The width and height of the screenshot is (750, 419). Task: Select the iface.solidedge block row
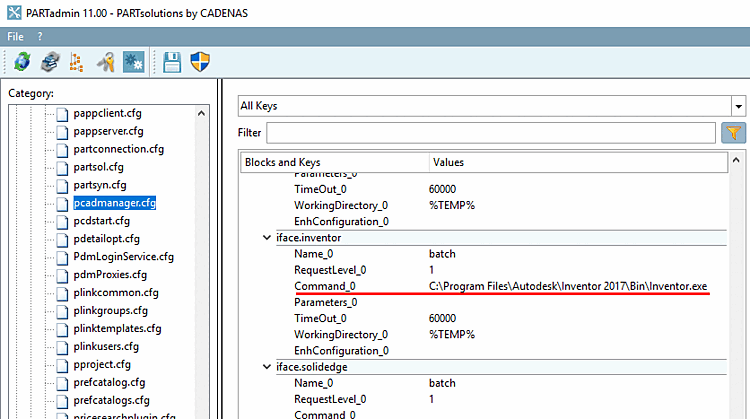(x=501, y=367)
